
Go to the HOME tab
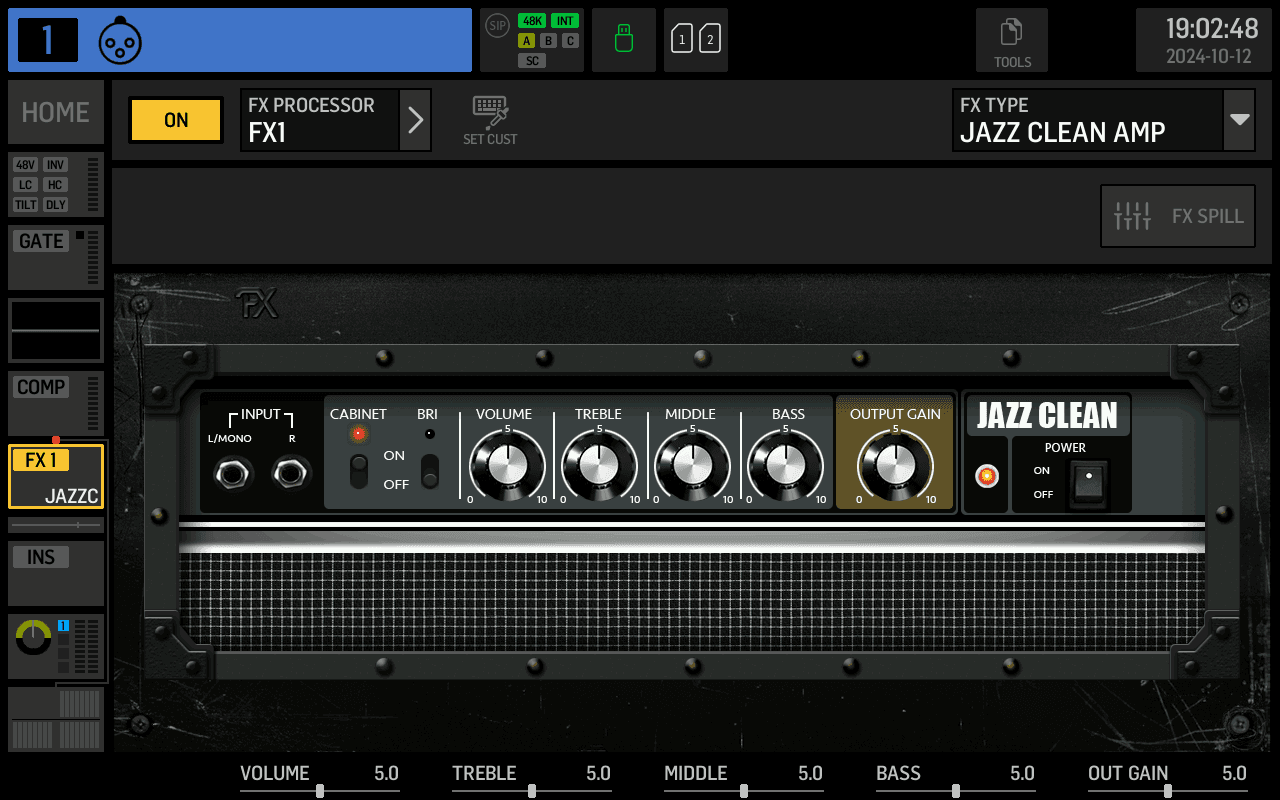[x=56, y=113]
